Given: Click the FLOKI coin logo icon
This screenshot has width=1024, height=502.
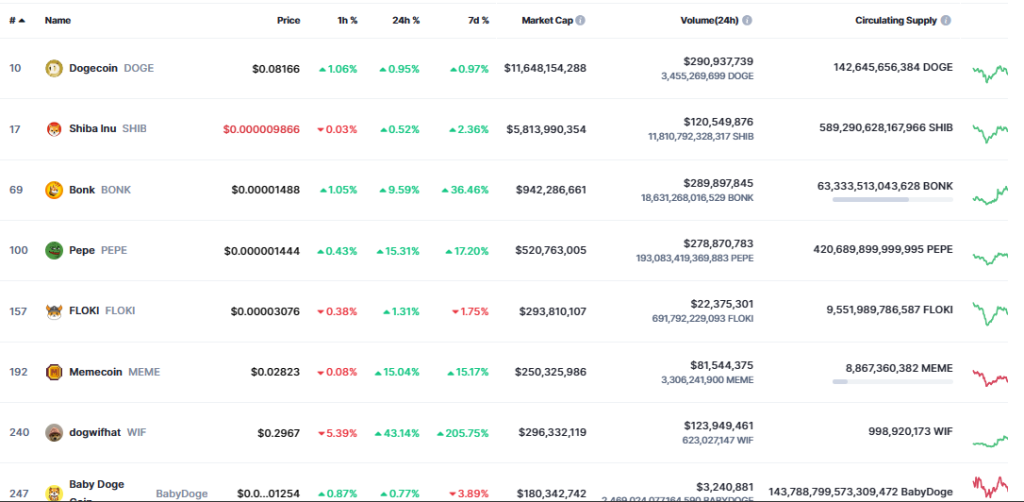Looking at the screenshot, I should (x=54, y=311).
